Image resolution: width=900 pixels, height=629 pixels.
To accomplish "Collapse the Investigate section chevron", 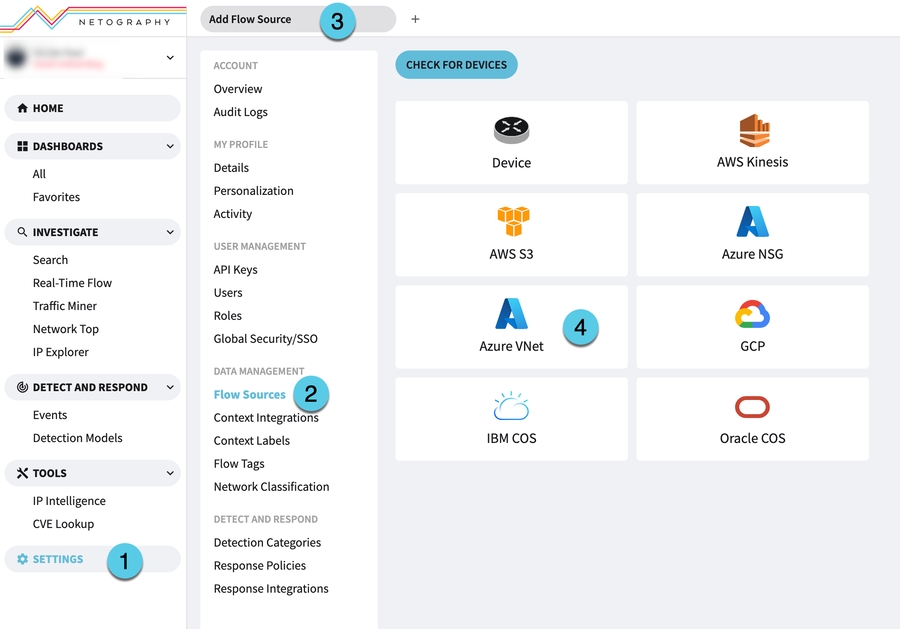I will tap(170, 232).
